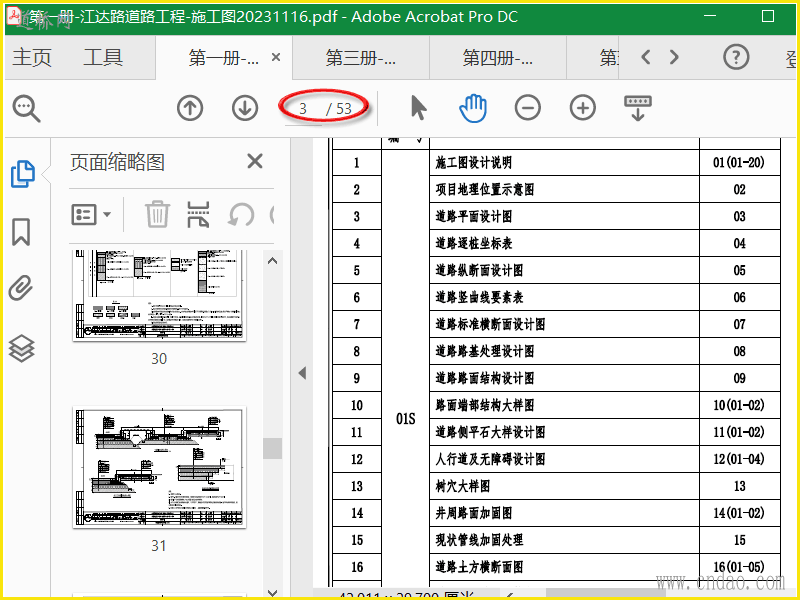
Task: Collapse the navigation pane with triangle handle
Action: tap(302, 373)
